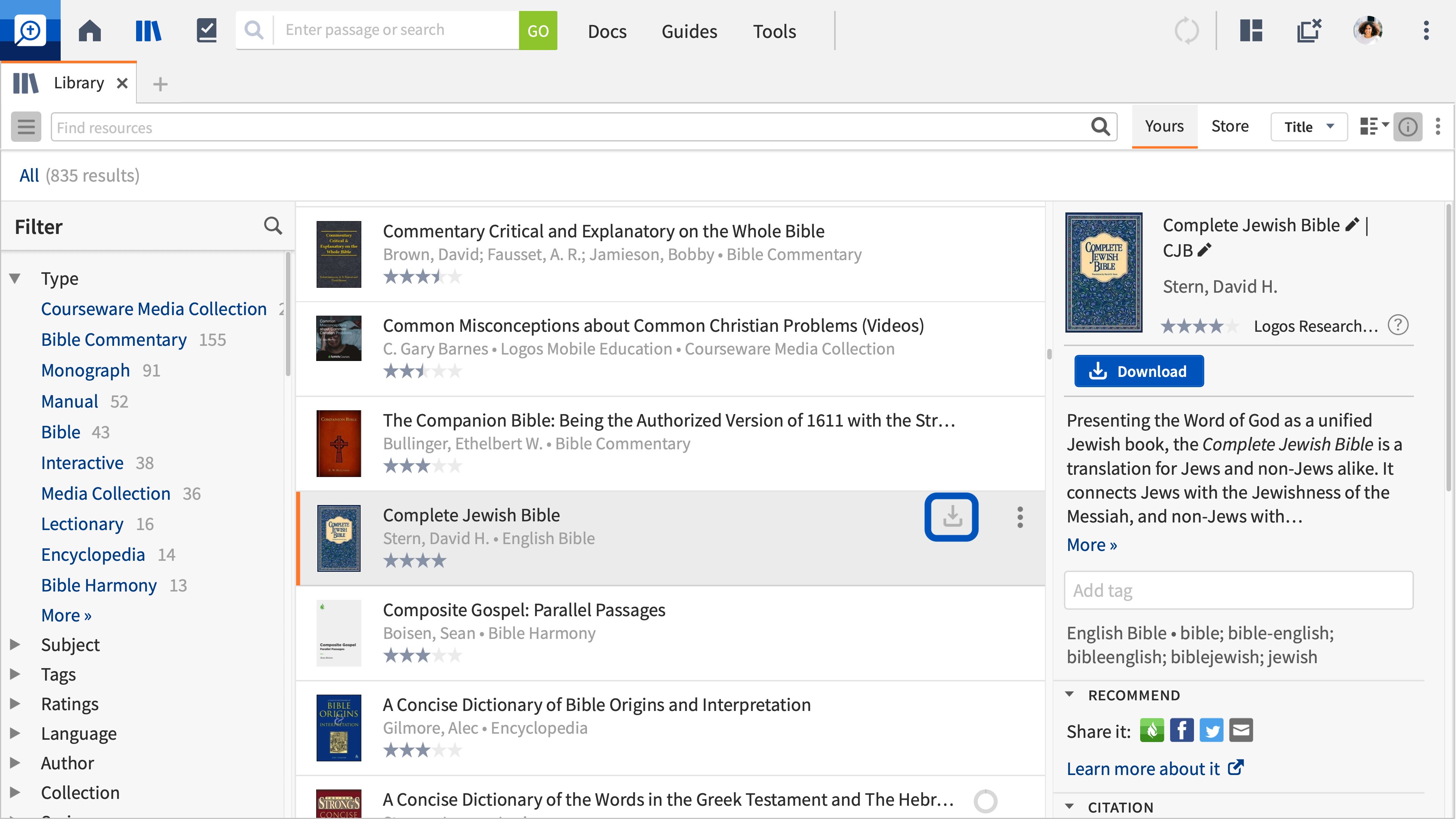Viewport: 1456px width, 819px height.
Task: Click the close all panels icon
Action: click(1309, 30)
